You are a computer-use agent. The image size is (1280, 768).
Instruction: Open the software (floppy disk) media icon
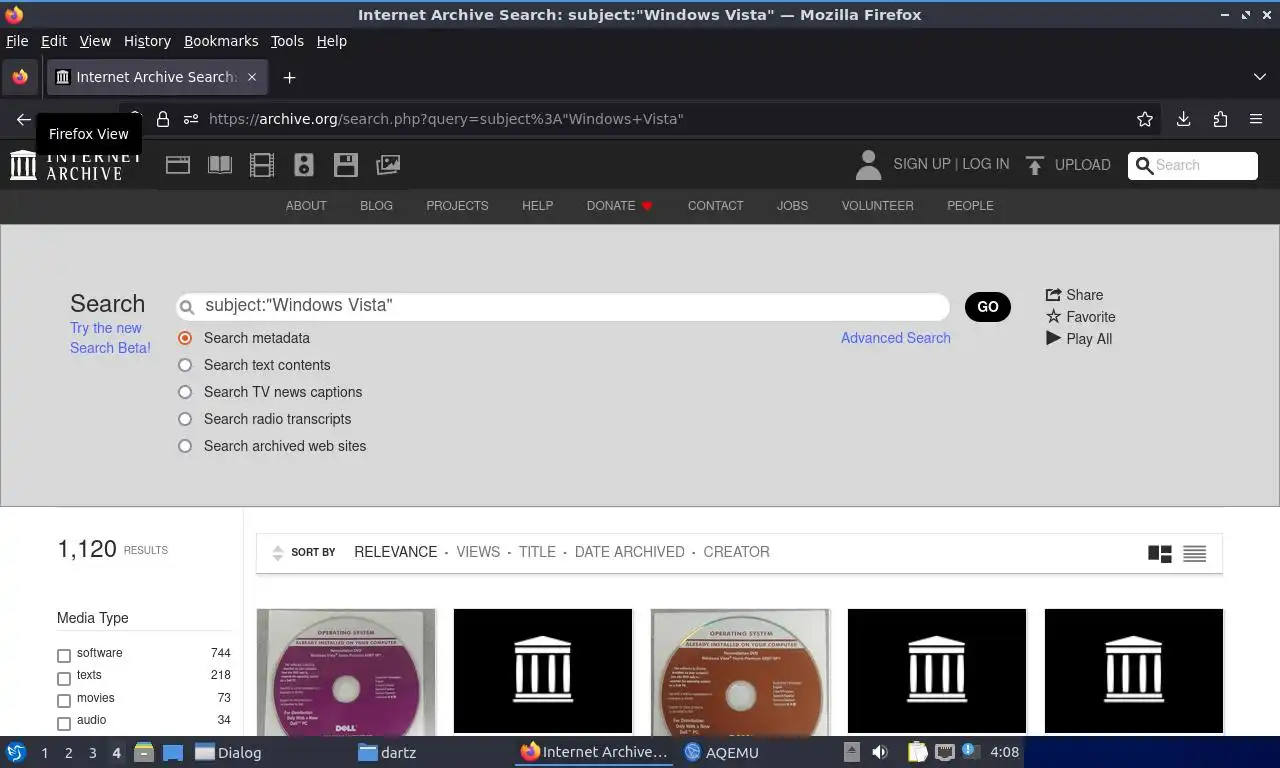point(346,165)
